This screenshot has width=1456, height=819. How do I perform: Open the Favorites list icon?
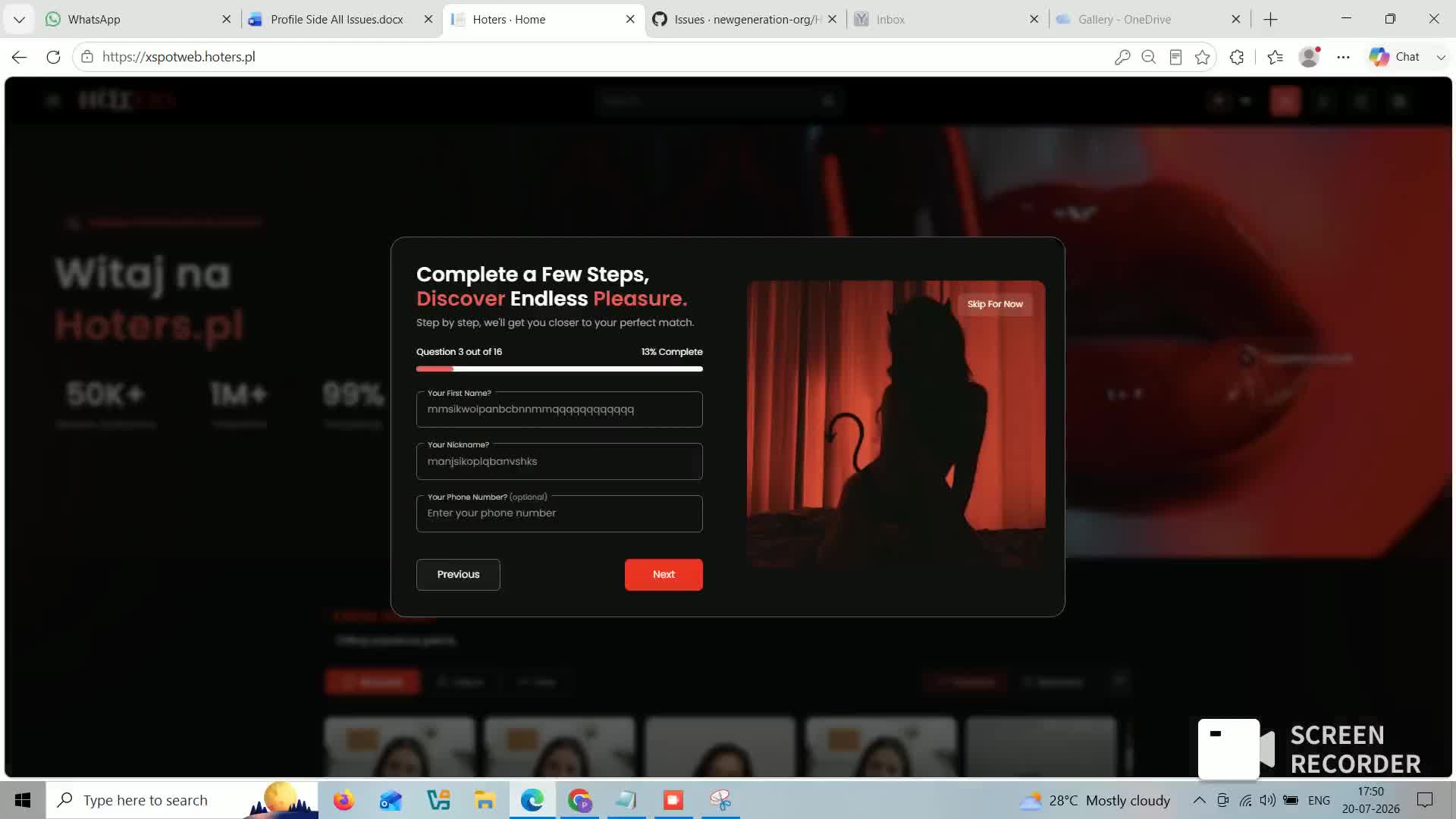click(x=1276, y=57)
